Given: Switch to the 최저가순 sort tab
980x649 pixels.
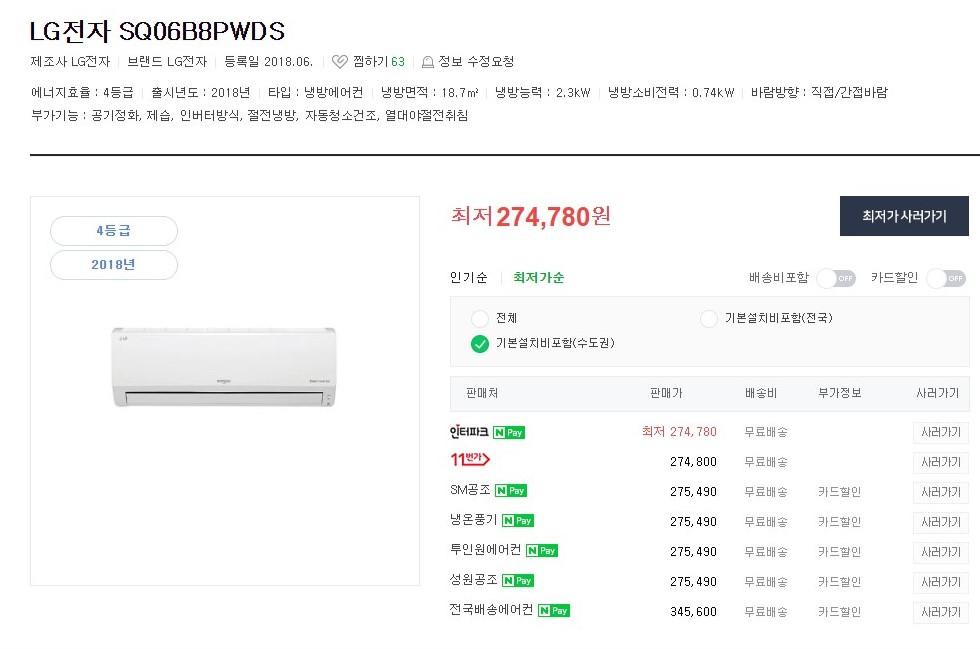Looking at the screenshot, I should pos(538,278).
